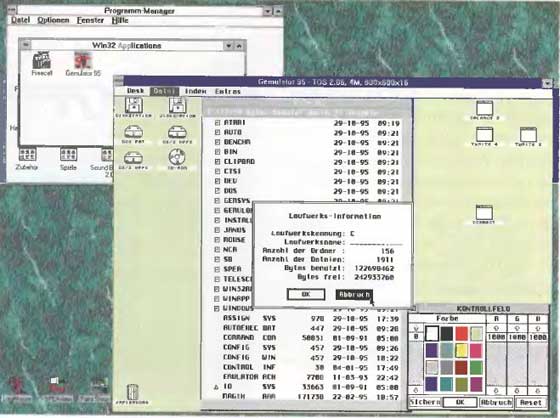Viewport: 560px width, 418px height.
Task: Open Optionen menu in Programm-Manager
Action: click(53, 20)
